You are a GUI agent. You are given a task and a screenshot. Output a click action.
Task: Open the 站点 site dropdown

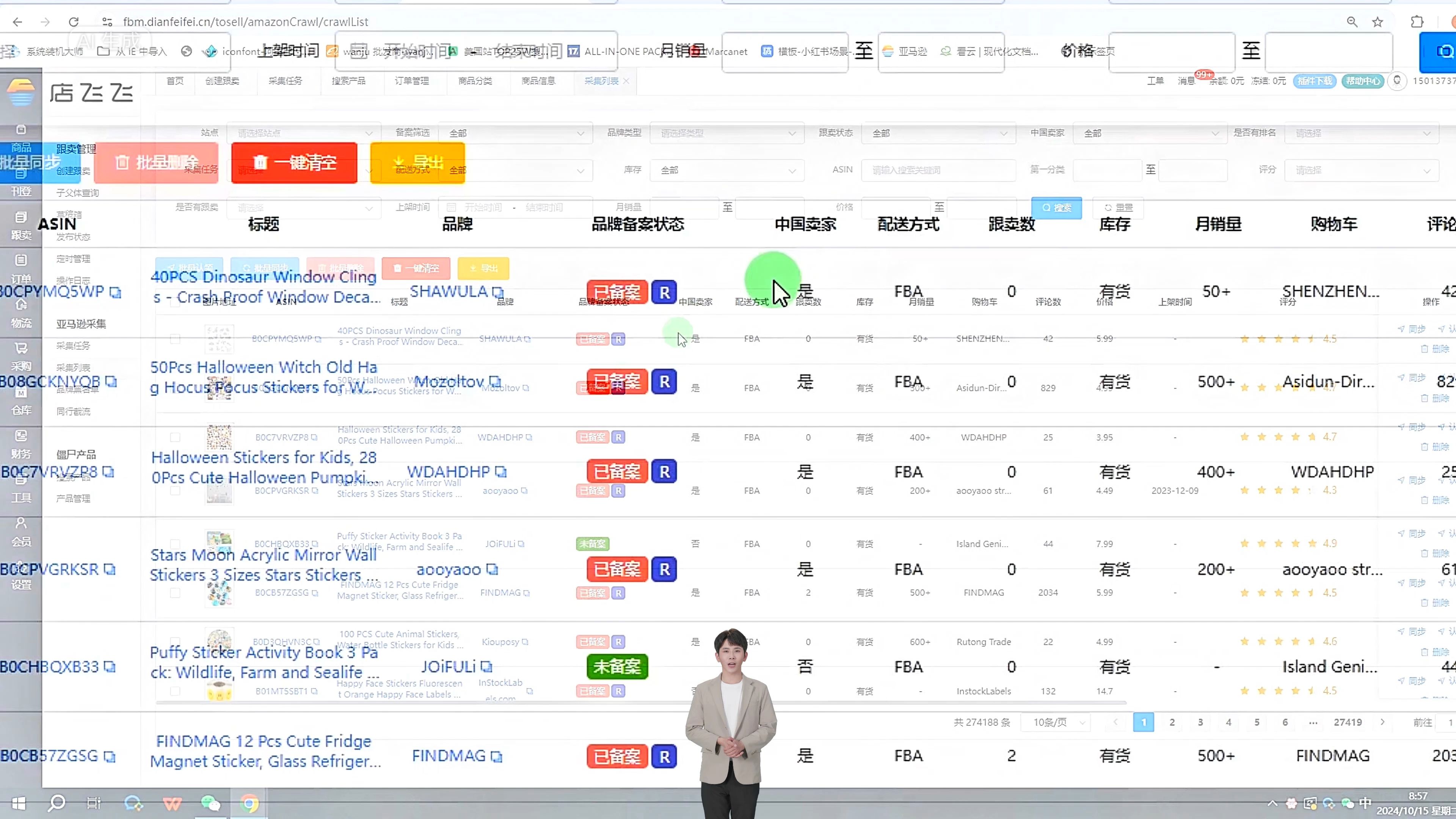[304, 133]
